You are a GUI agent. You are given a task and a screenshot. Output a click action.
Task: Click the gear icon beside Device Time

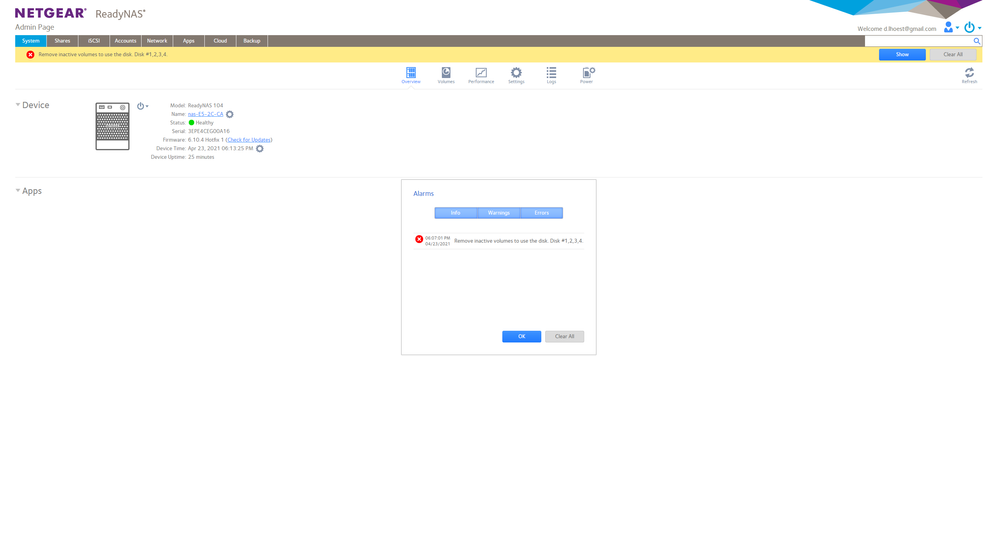pyautogui.click(x=260, y=149)
